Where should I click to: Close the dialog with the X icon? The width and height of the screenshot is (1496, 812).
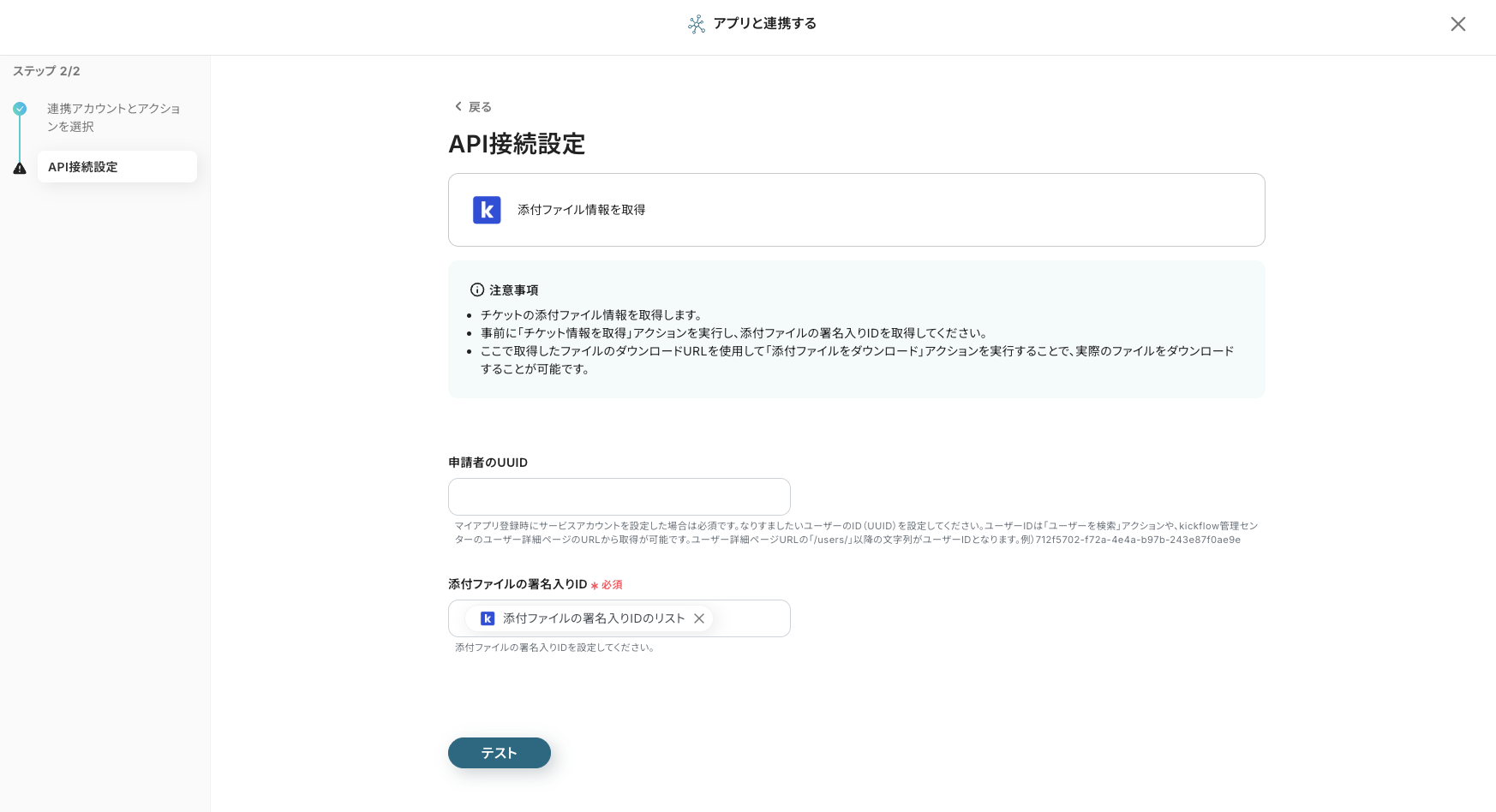click(1457, 24)
